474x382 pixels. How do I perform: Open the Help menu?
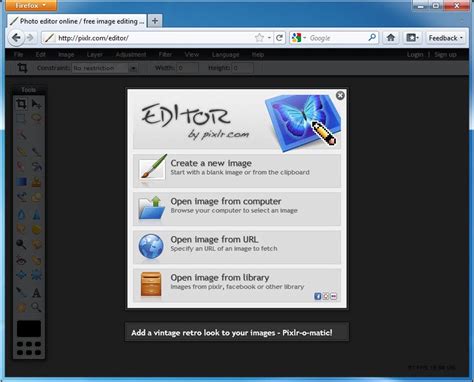[258, 55]
